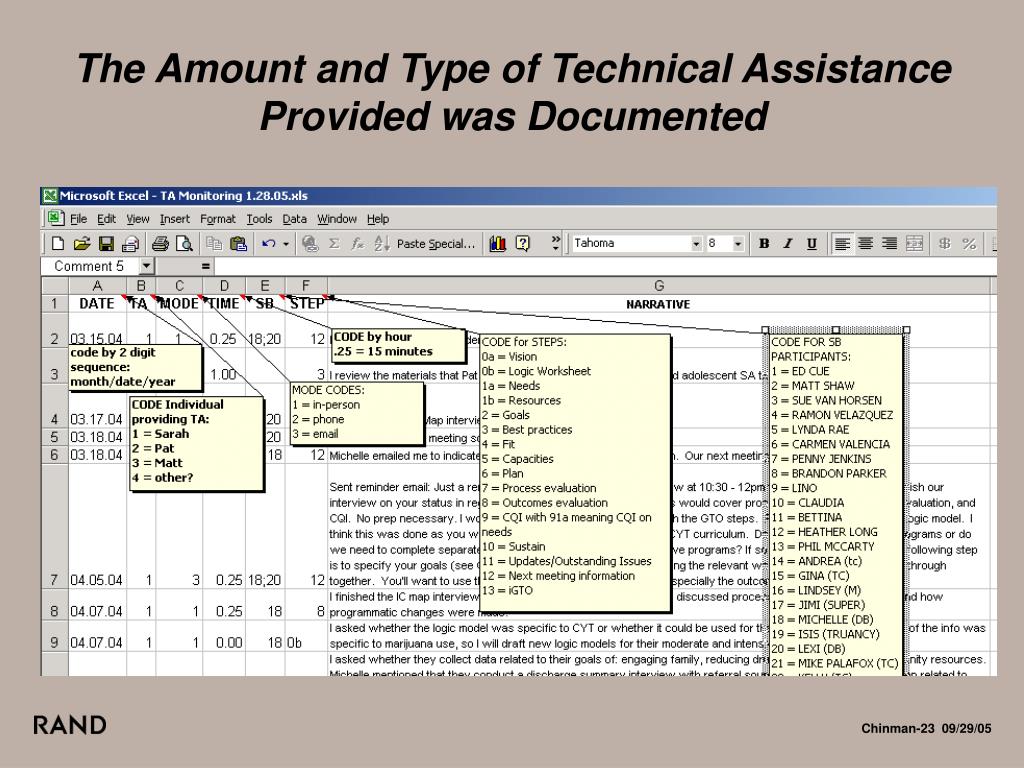Click the Open folder toolbar icon

tap(82, 244)
